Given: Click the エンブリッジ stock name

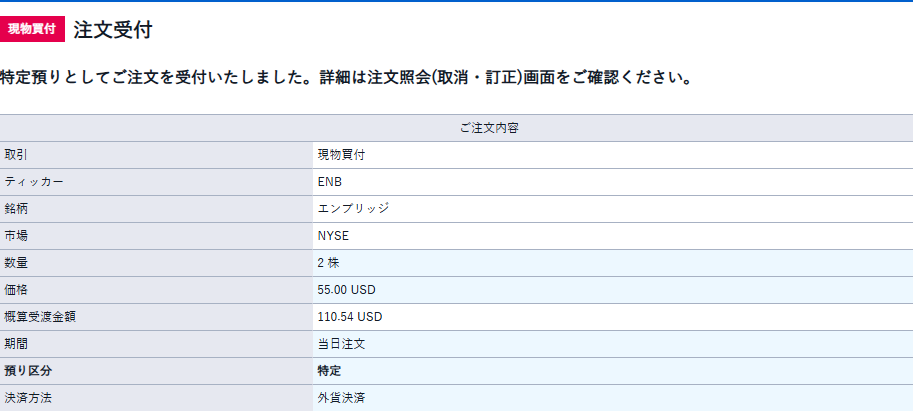Looking at the screenshot, I should click(353, 209).
